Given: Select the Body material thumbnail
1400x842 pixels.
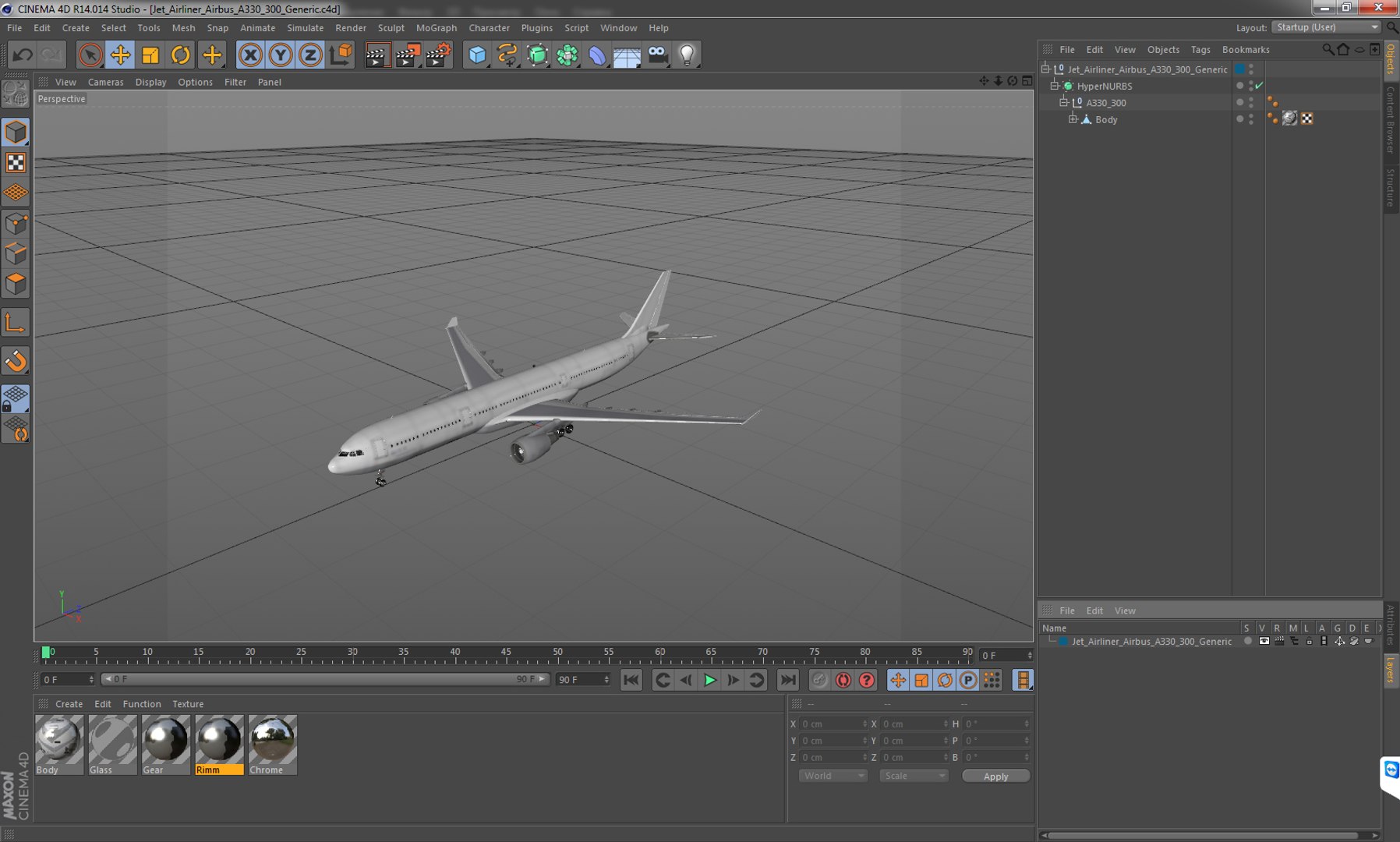Looking at the screenshot, I should pyautogui.click(x=59, y=745).
